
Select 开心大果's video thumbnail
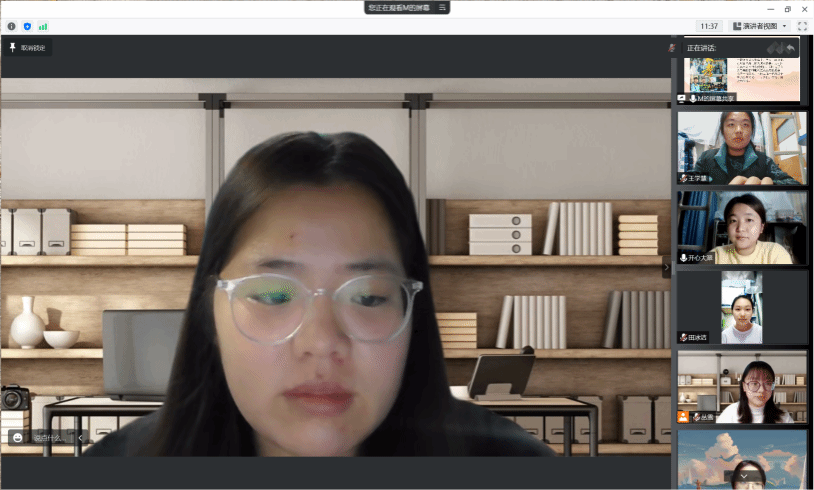[741, 227]
